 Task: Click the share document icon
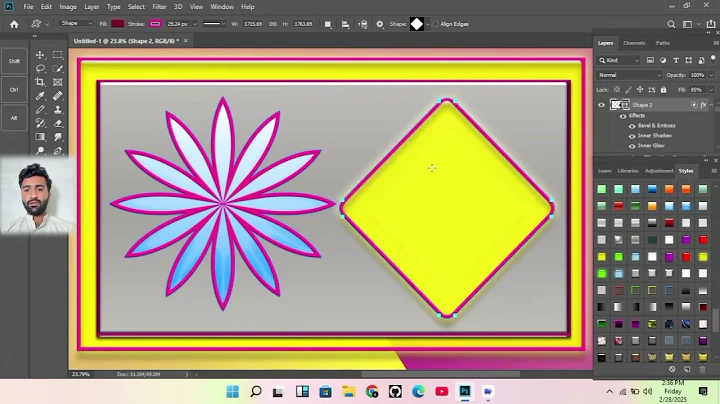711,24
